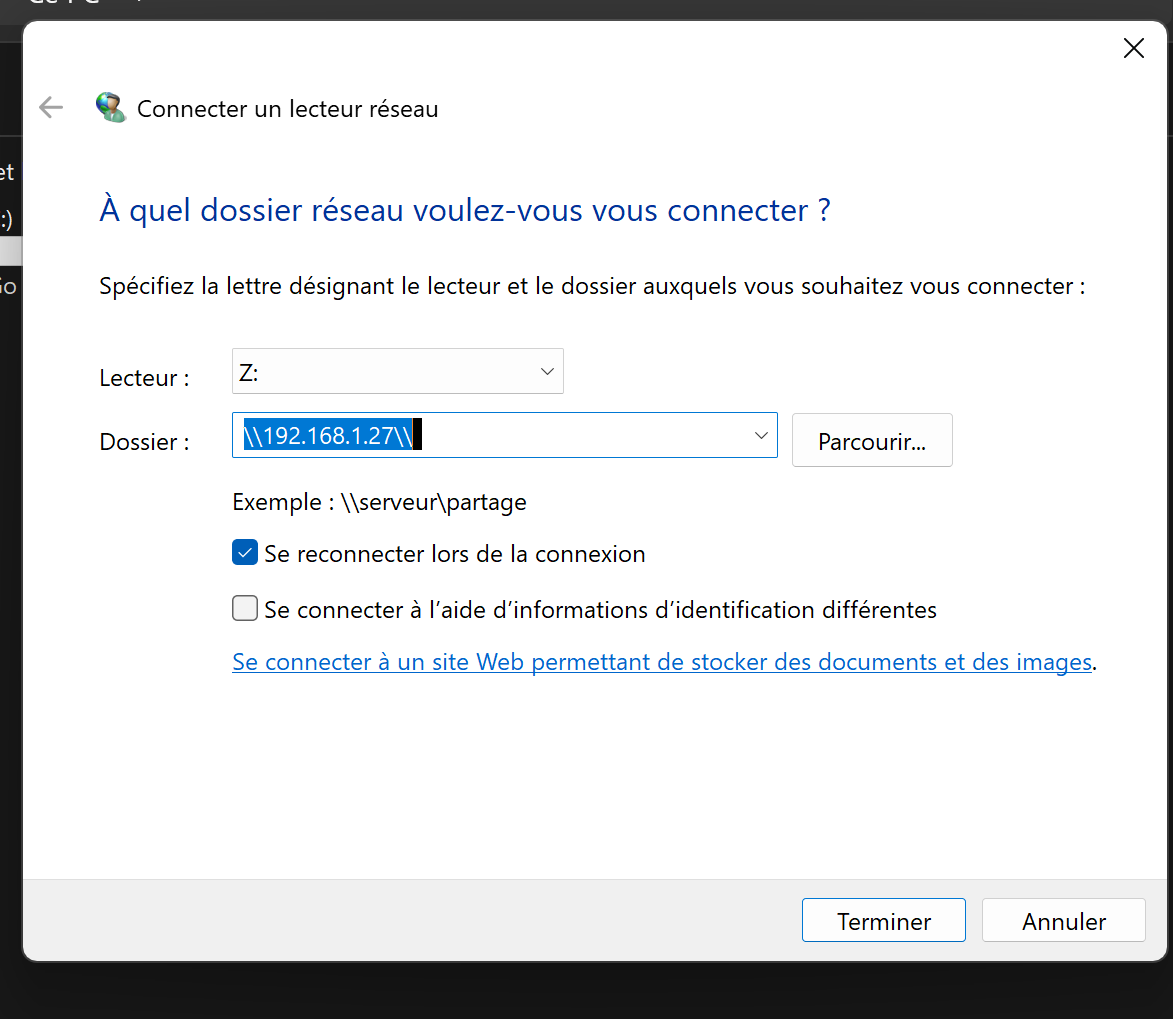Cancel with the Annuler button
The height and width of the screenshot is (1019, 1173).
tap(1063, 921)
